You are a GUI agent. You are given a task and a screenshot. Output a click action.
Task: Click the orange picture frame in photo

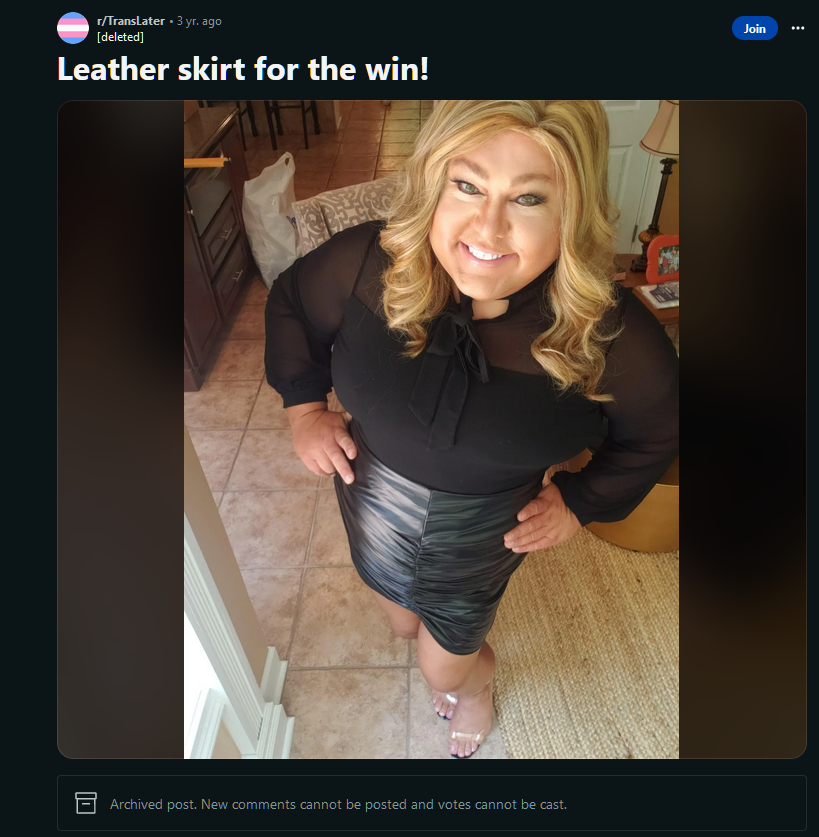tap(663, 259)
